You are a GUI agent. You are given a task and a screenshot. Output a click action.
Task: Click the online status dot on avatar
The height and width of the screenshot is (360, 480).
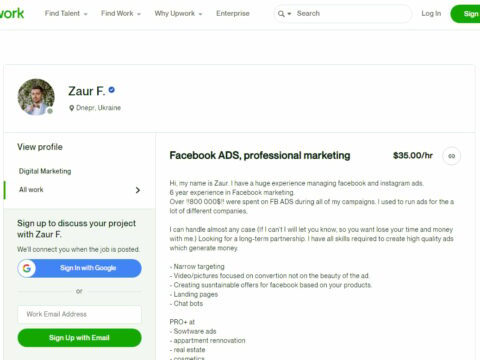click(50, 111)
